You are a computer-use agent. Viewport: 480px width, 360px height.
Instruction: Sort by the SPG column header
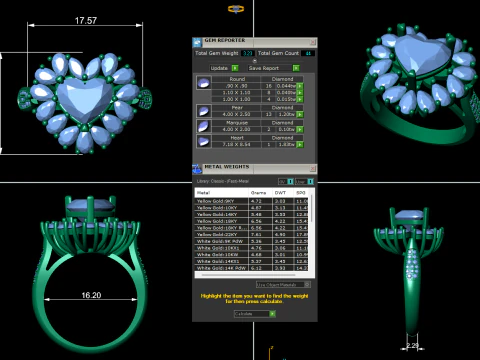pos(301,193)
